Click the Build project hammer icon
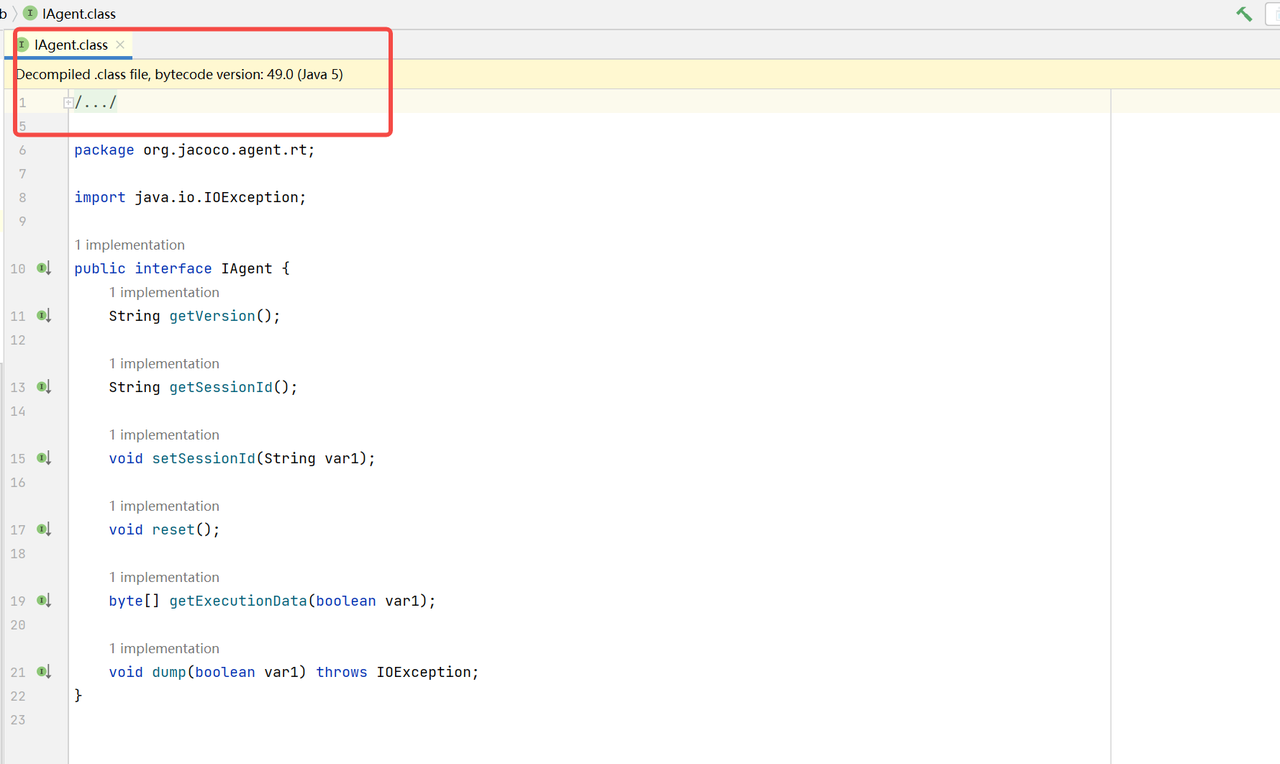This screenshot has height=764, width=1280. pos(1244,14)
